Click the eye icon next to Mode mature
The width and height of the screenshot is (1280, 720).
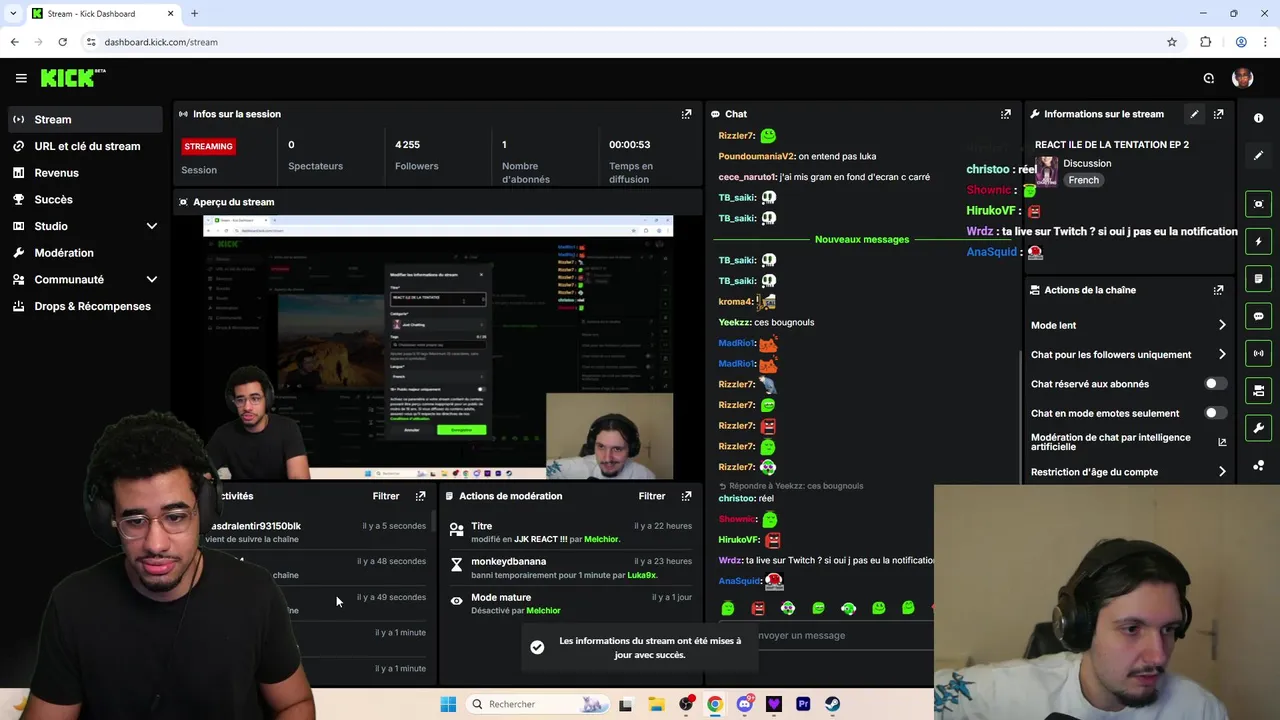(456, 601)
